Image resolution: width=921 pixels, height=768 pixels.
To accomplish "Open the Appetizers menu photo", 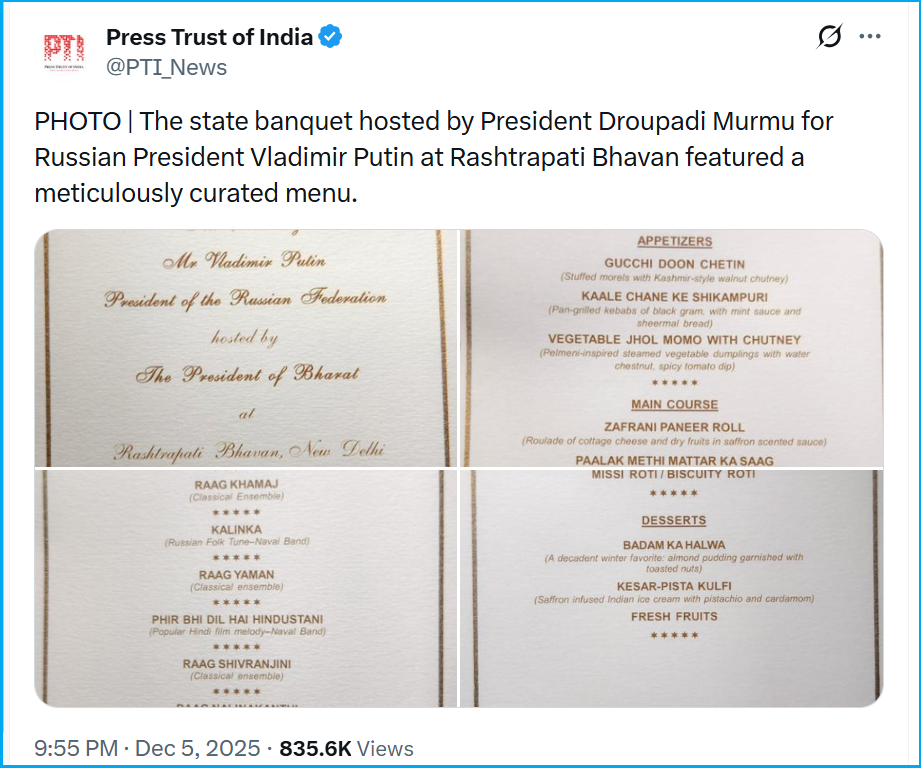I will point(672,347).
